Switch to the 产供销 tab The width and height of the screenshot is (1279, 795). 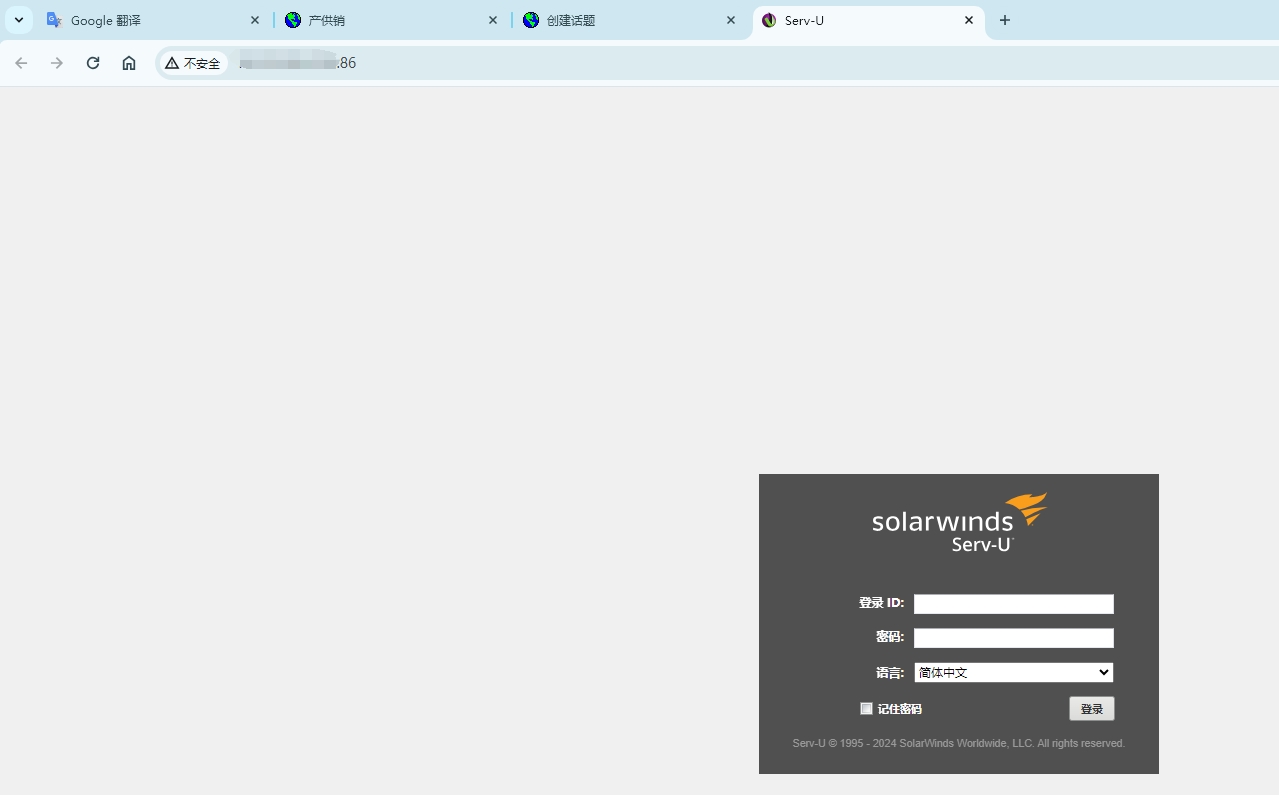380,20
